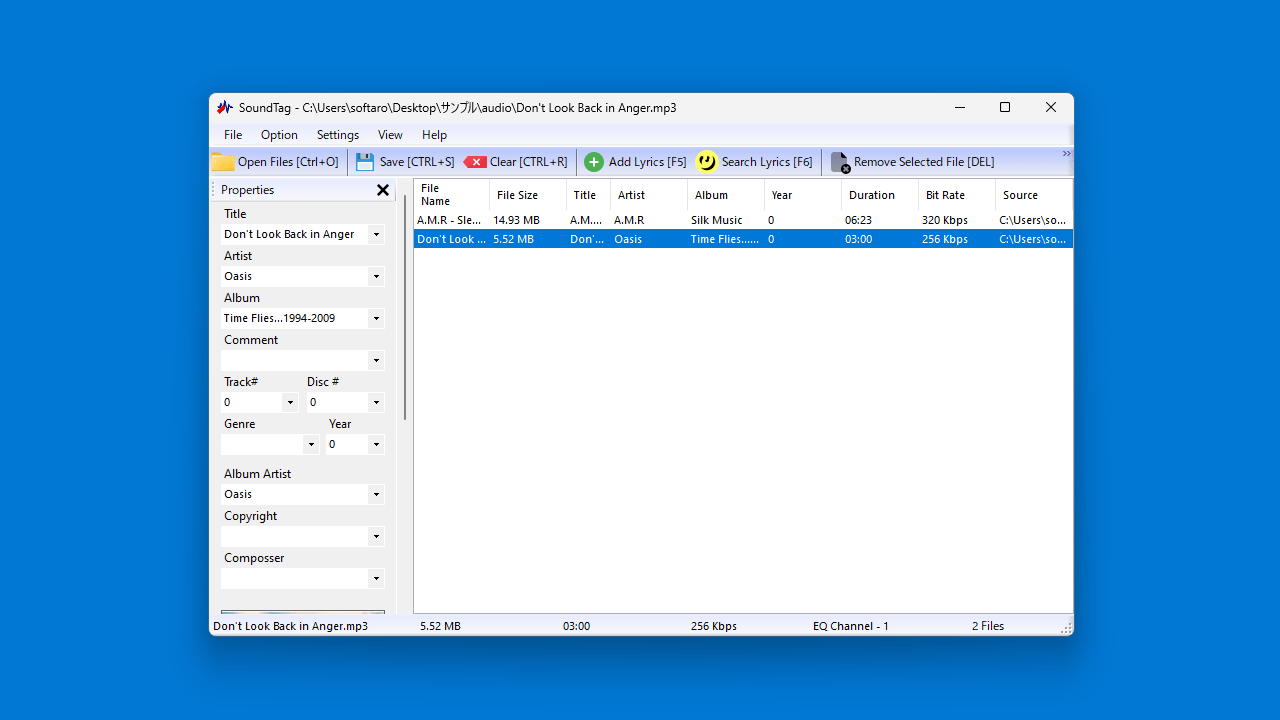This screenshot has height=720, width=1280.
Task: Click the Time Flies... album cell in list
Action: click(725, 239)
